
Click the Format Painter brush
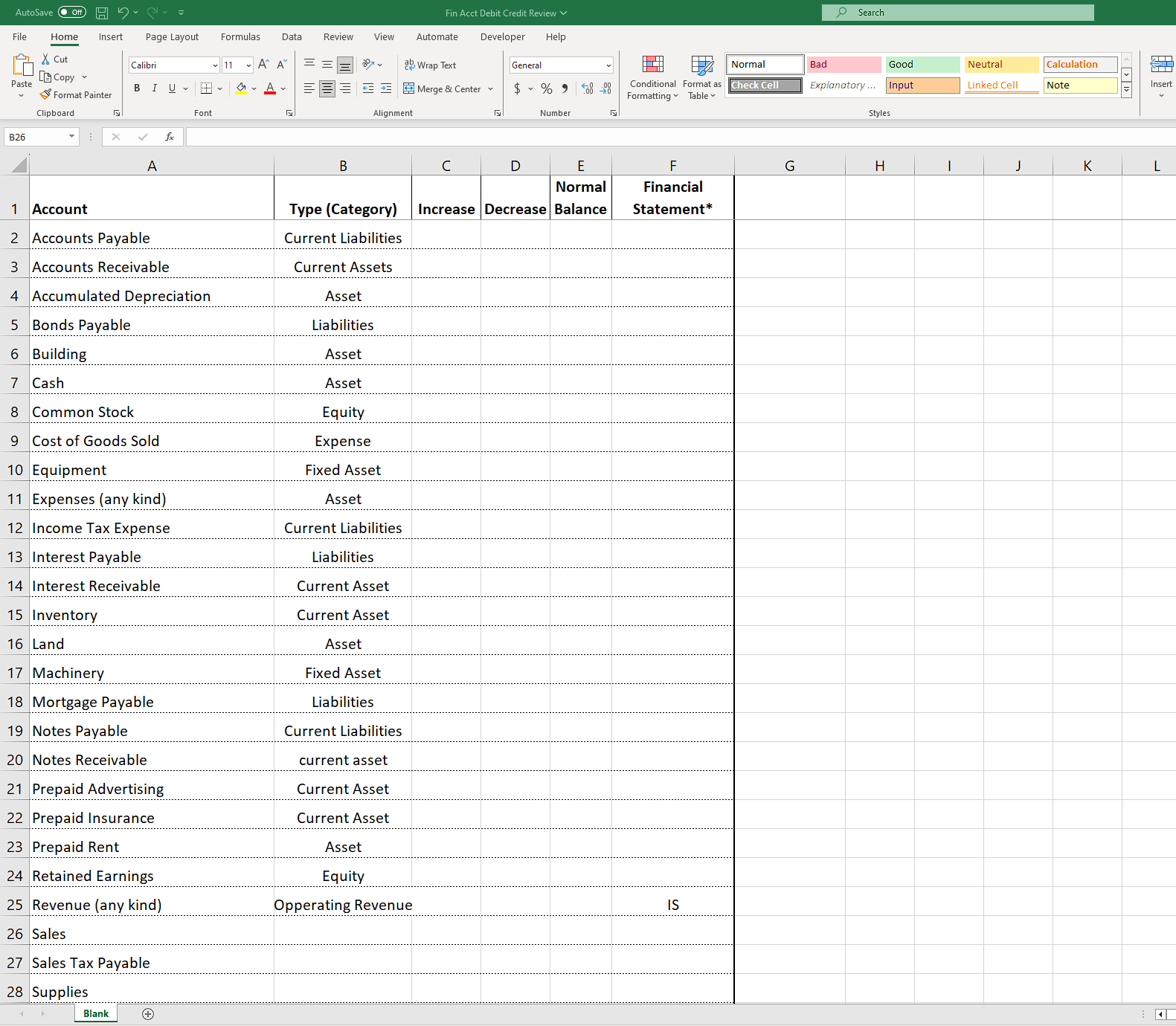pos(45,94)
